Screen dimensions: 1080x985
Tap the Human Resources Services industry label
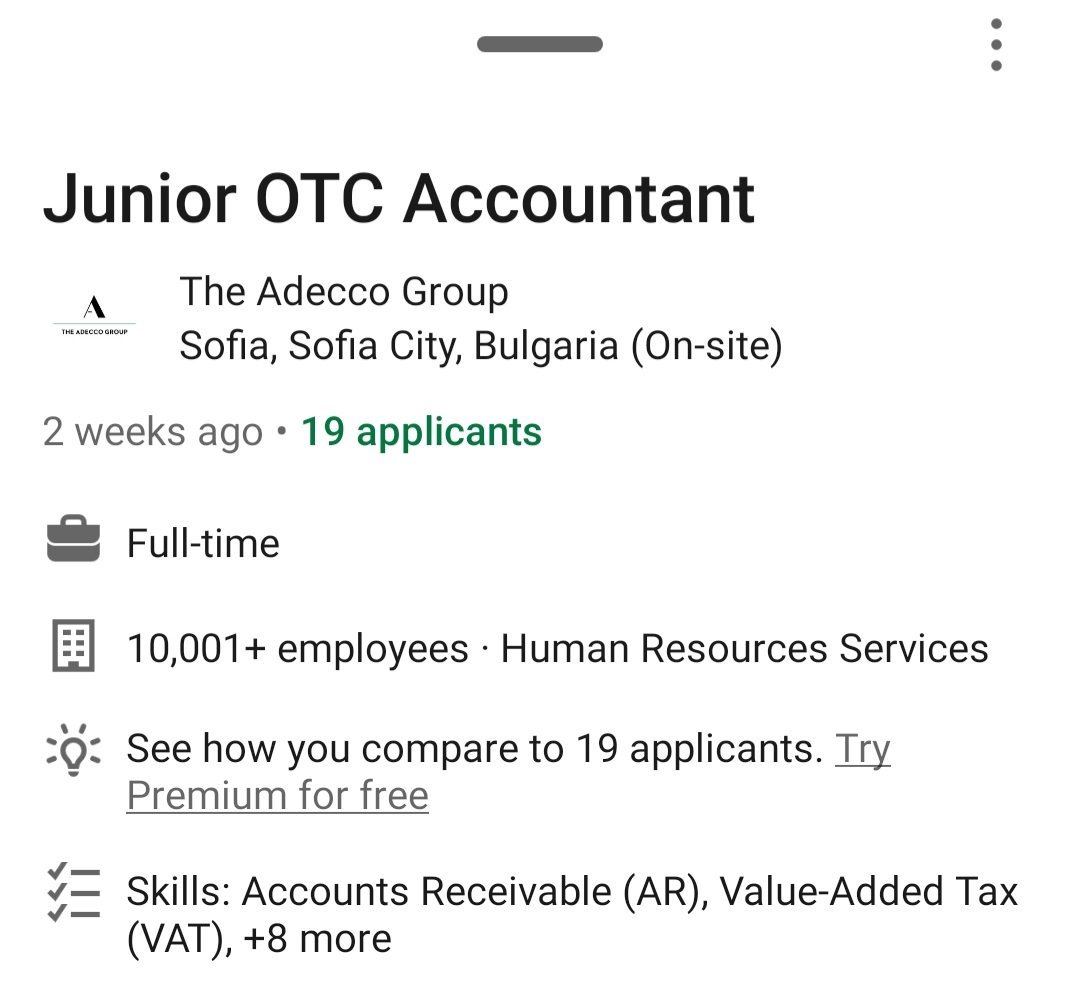tap(744, 649)
